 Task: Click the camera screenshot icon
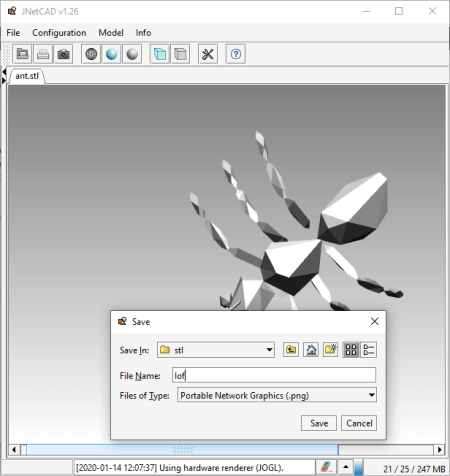(x=63, y=54)
